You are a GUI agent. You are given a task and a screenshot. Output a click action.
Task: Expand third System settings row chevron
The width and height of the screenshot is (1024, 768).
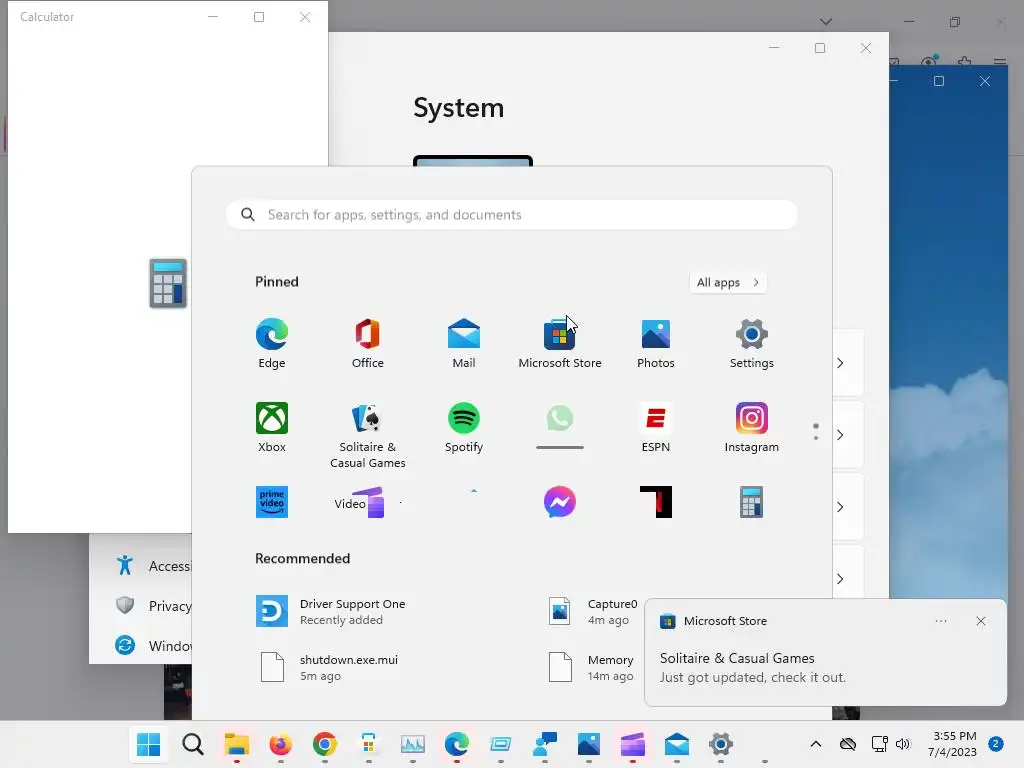tap(840, 507)
